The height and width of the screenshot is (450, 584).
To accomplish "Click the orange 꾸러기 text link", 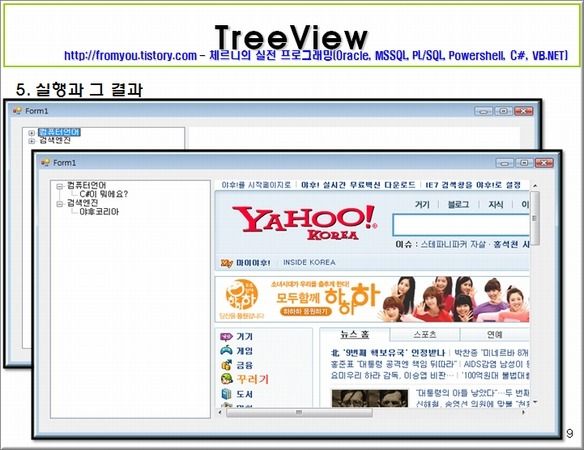I will (253, 379).
